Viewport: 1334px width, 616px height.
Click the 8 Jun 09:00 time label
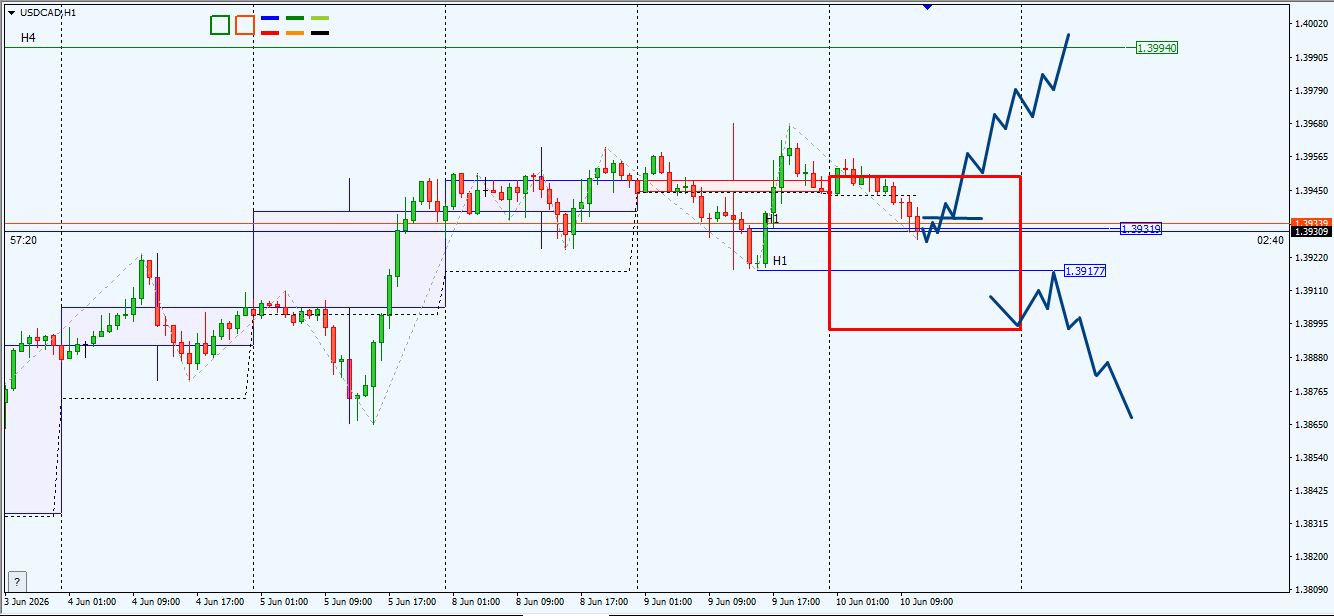pos(540,602)
